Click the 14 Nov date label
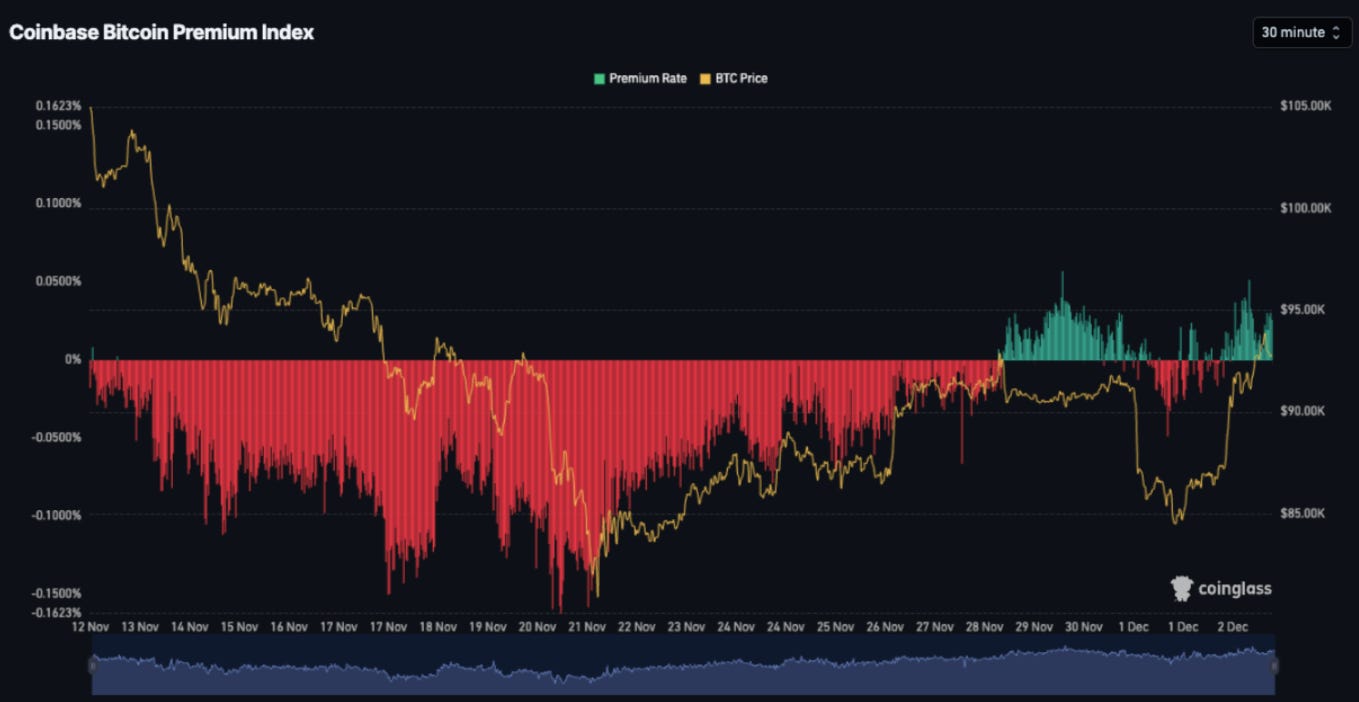This screenshot has width=1359, height=702. [189, 627]
